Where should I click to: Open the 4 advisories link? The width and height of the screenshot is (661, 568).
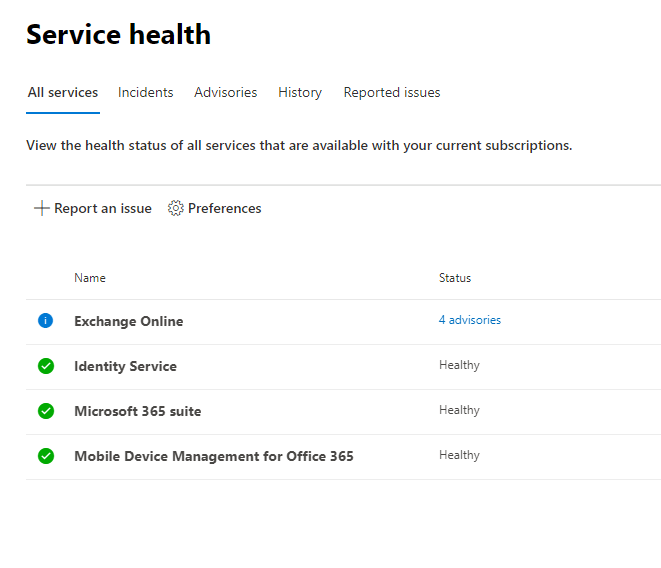pyautogui.click(x=470, y=320)
